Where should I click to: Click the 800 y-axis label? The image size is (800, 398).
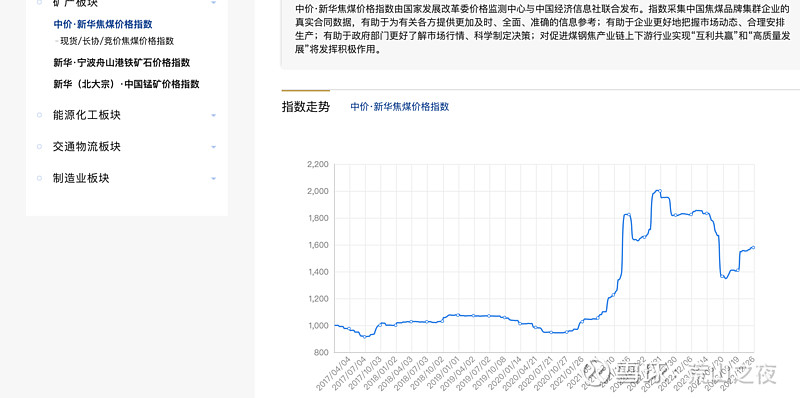tap(322, 353)
